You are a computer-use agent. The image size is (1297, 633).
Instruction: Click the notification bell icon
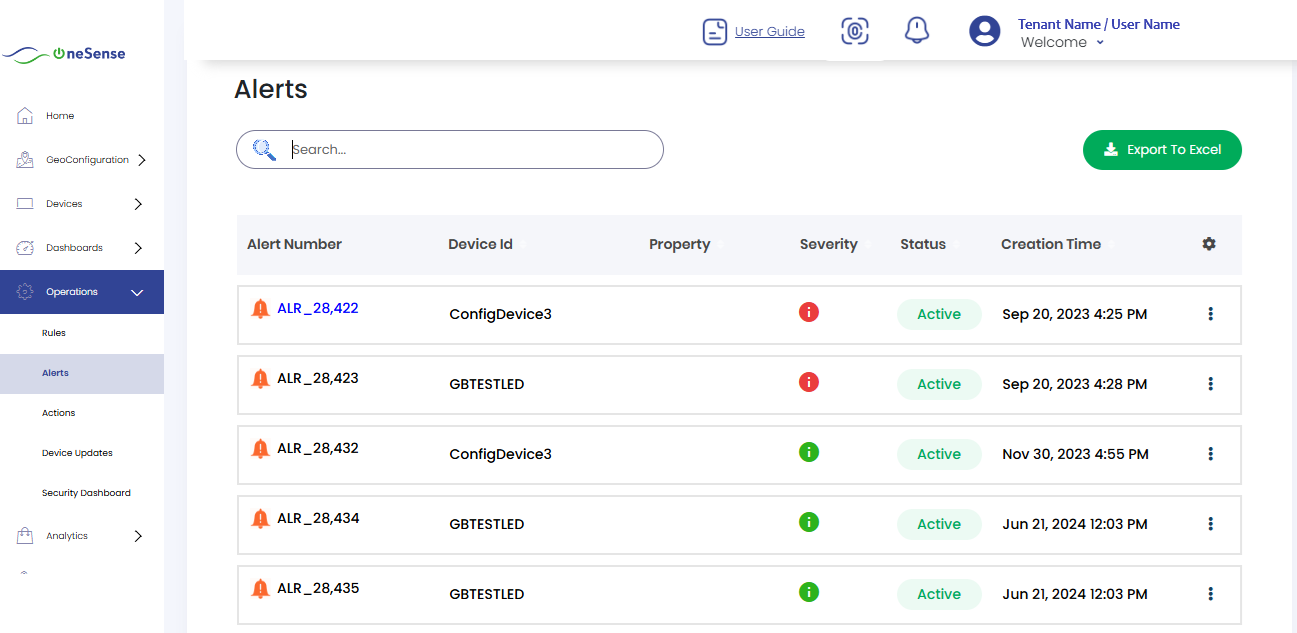pyautogui.click(x=916, y=31)
